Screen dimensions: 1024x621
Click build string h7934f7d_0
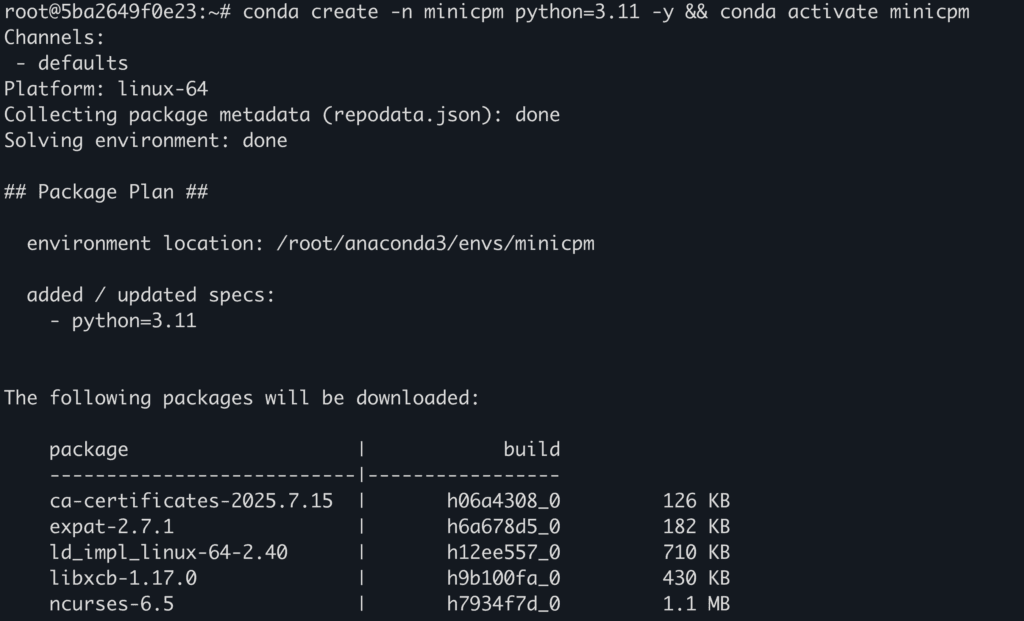point(504,603)
